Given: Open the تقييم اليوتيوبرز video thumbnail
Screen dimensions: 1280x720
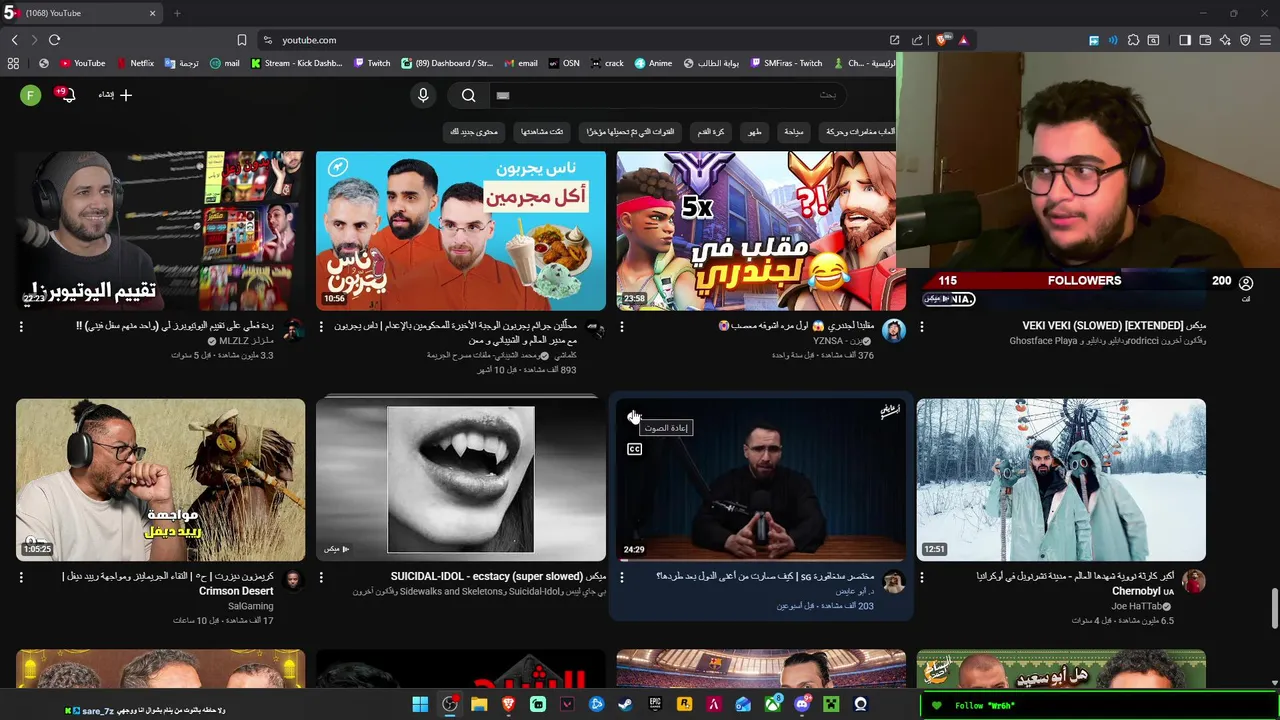Looking at the screenshot, I should pyautogui.click(x=161, y=230).
